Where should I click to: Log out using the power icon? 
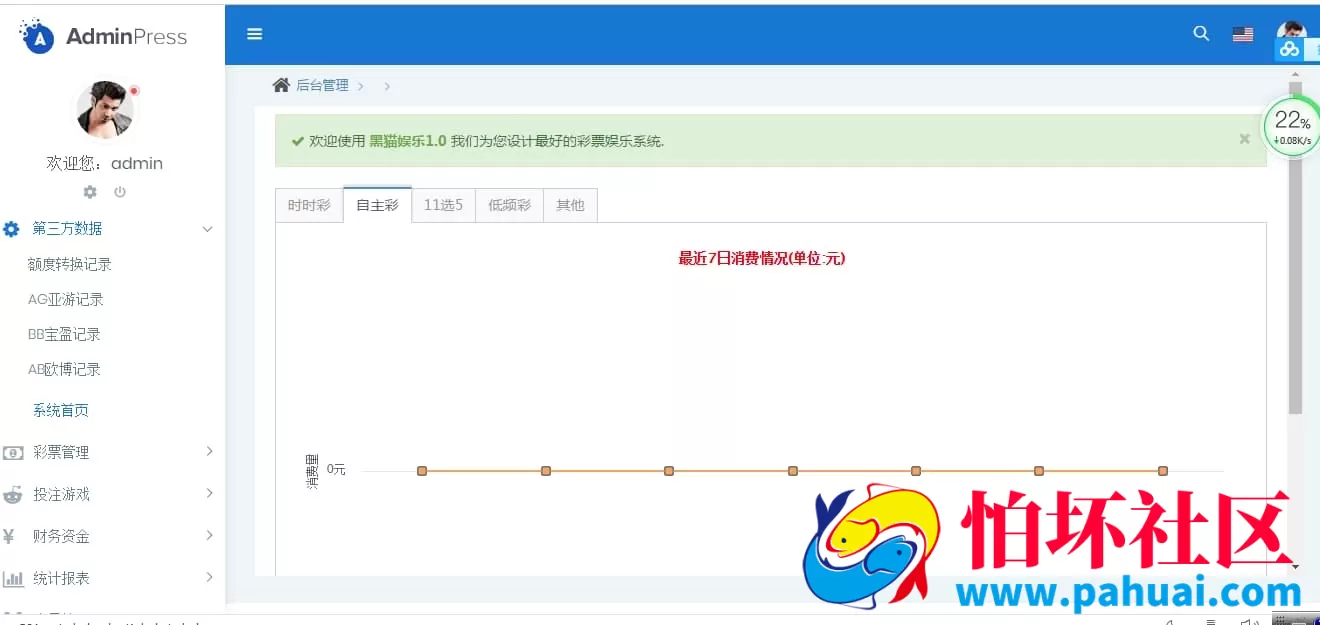pos(120,191)
